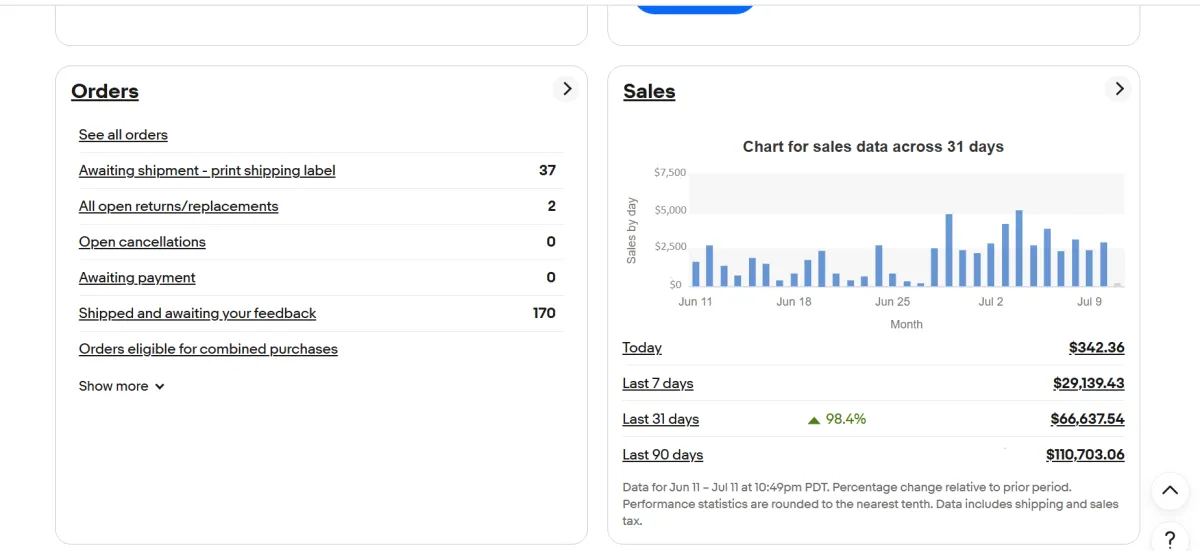Open Last 31 days sales
Screen dimensions: 1200x551
(660, 419)
